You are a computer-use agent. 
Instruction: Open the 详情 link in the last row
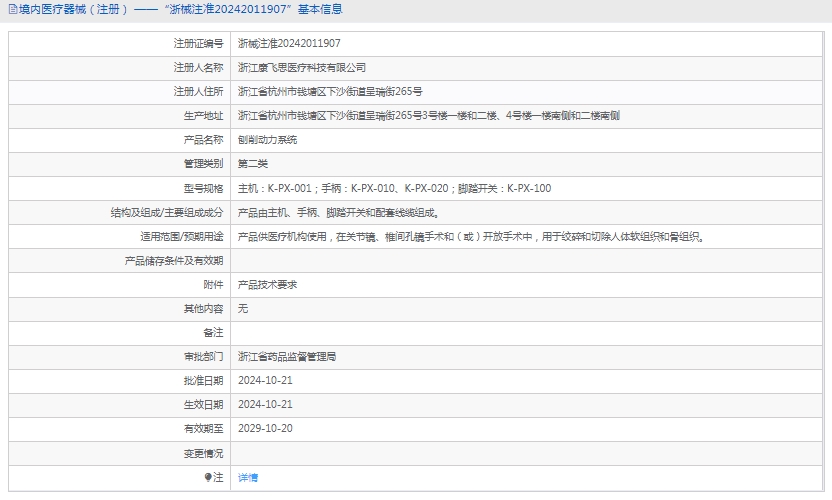248,478
